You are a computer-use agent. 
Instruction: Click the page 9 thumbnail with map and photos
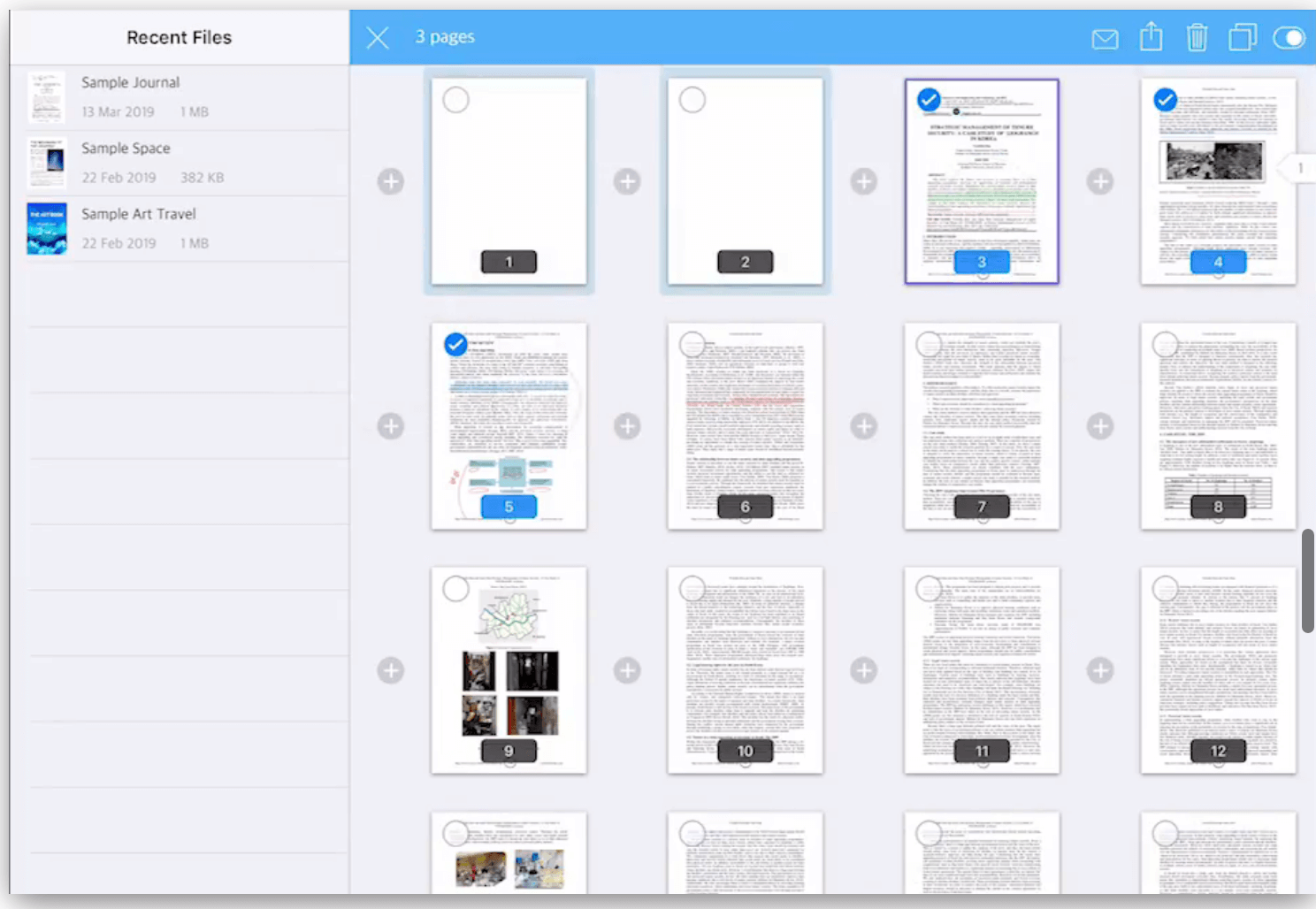(509, 670)
